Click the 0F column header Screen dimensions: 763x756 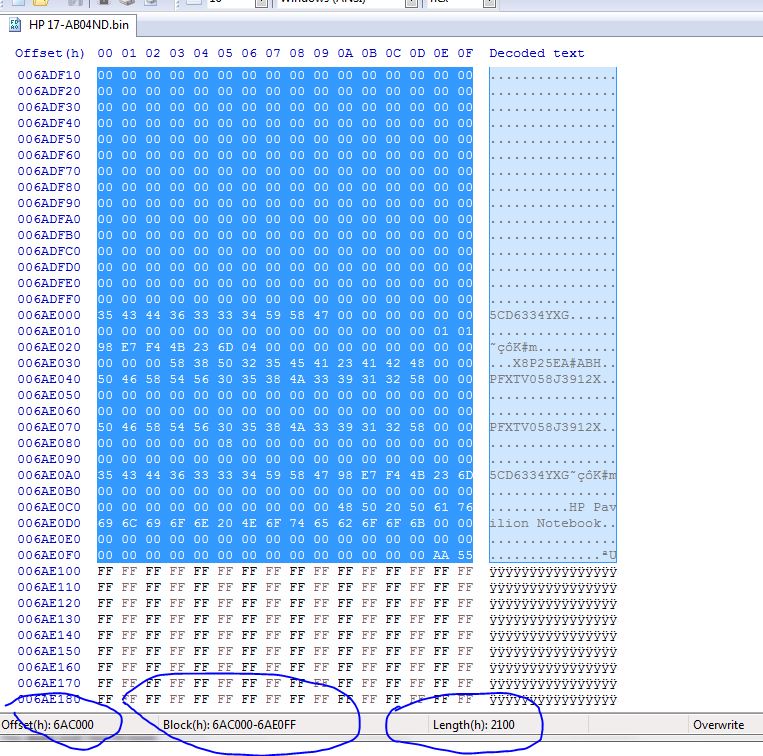coord(465,53)
